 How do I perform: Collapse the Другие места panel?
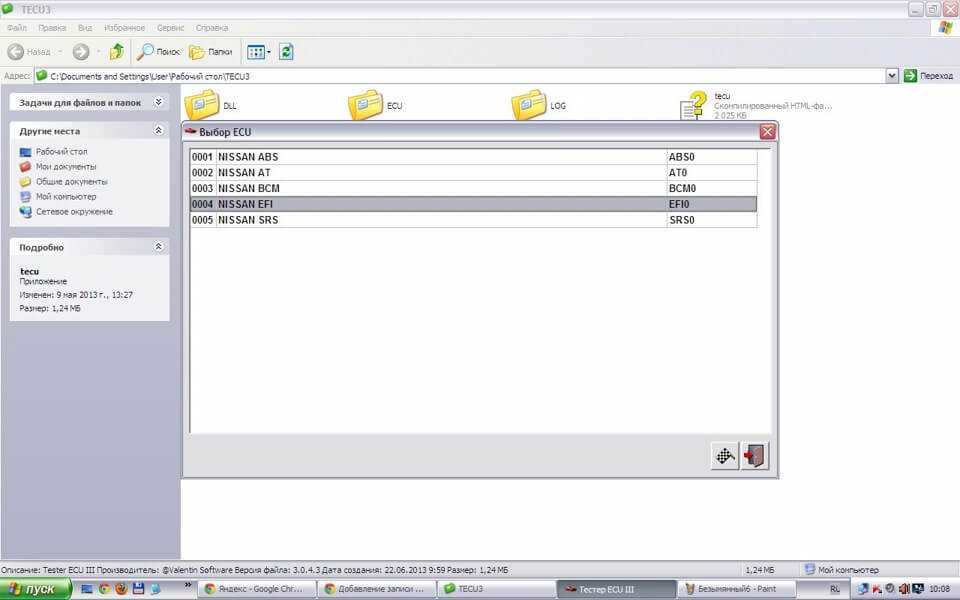pyautogui.click(x=158, y=131)
